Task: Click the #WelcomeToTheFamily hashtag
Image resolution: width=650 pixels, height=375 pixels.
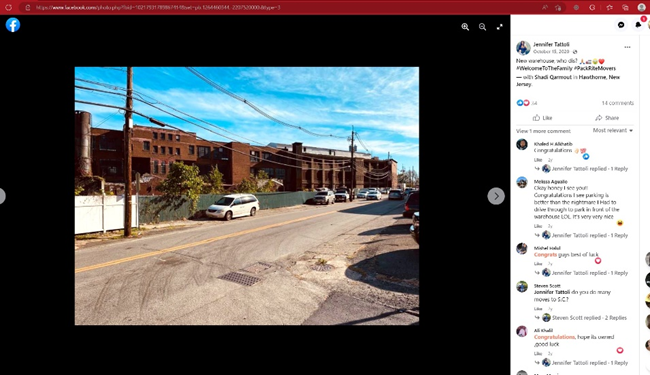Action: [544, 68]
